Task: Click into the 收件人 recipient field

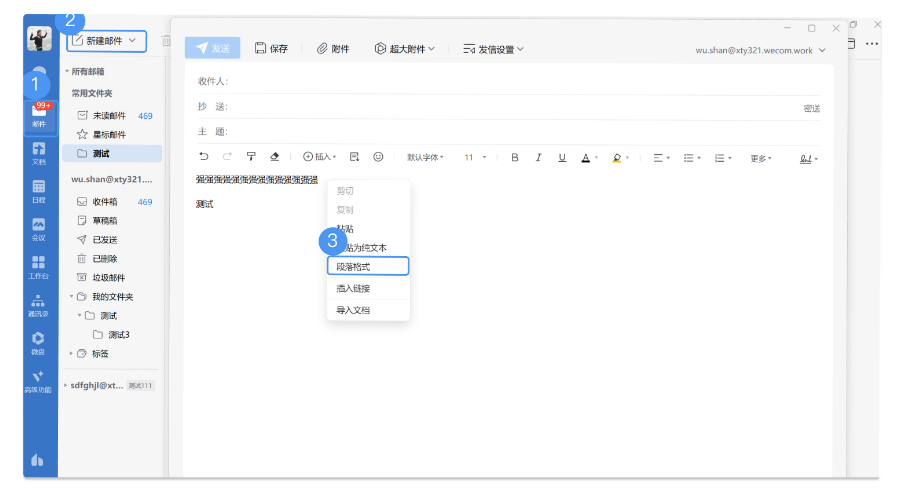Action: [500, 81]
